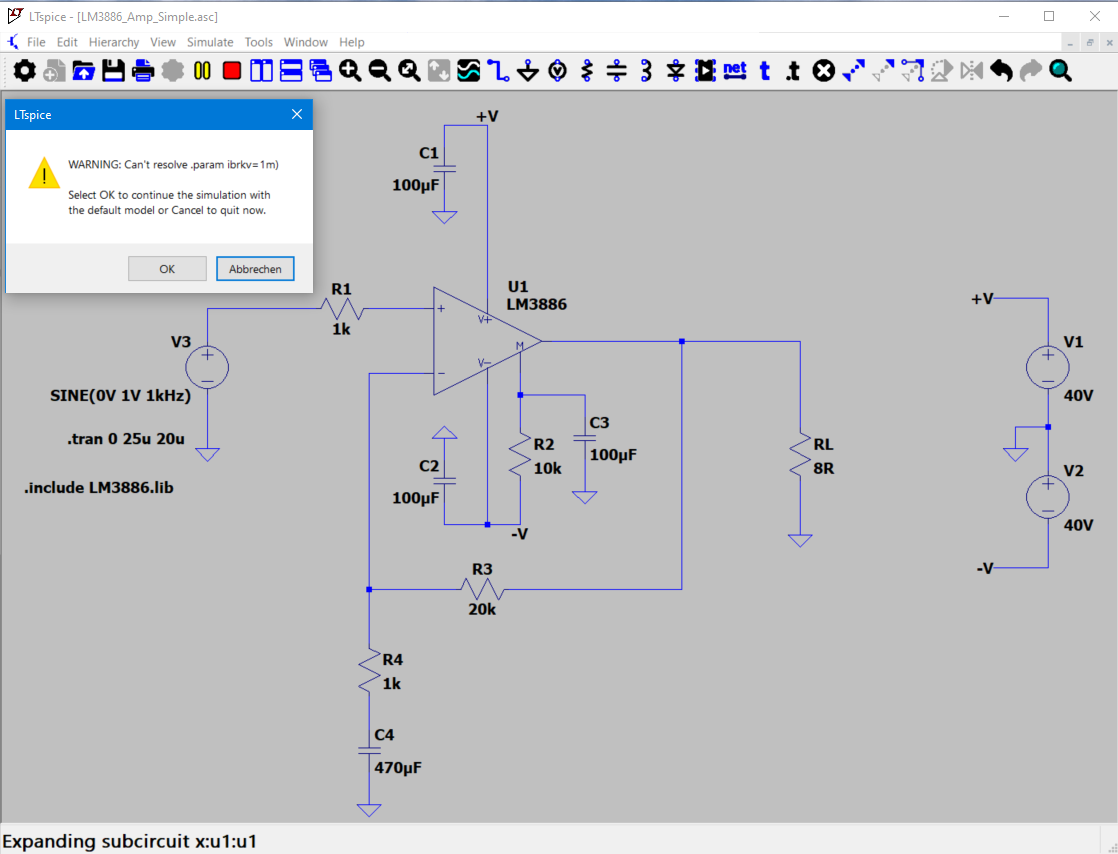Open the File menu
1118x854 pixels.
click(x=36, y=42)
